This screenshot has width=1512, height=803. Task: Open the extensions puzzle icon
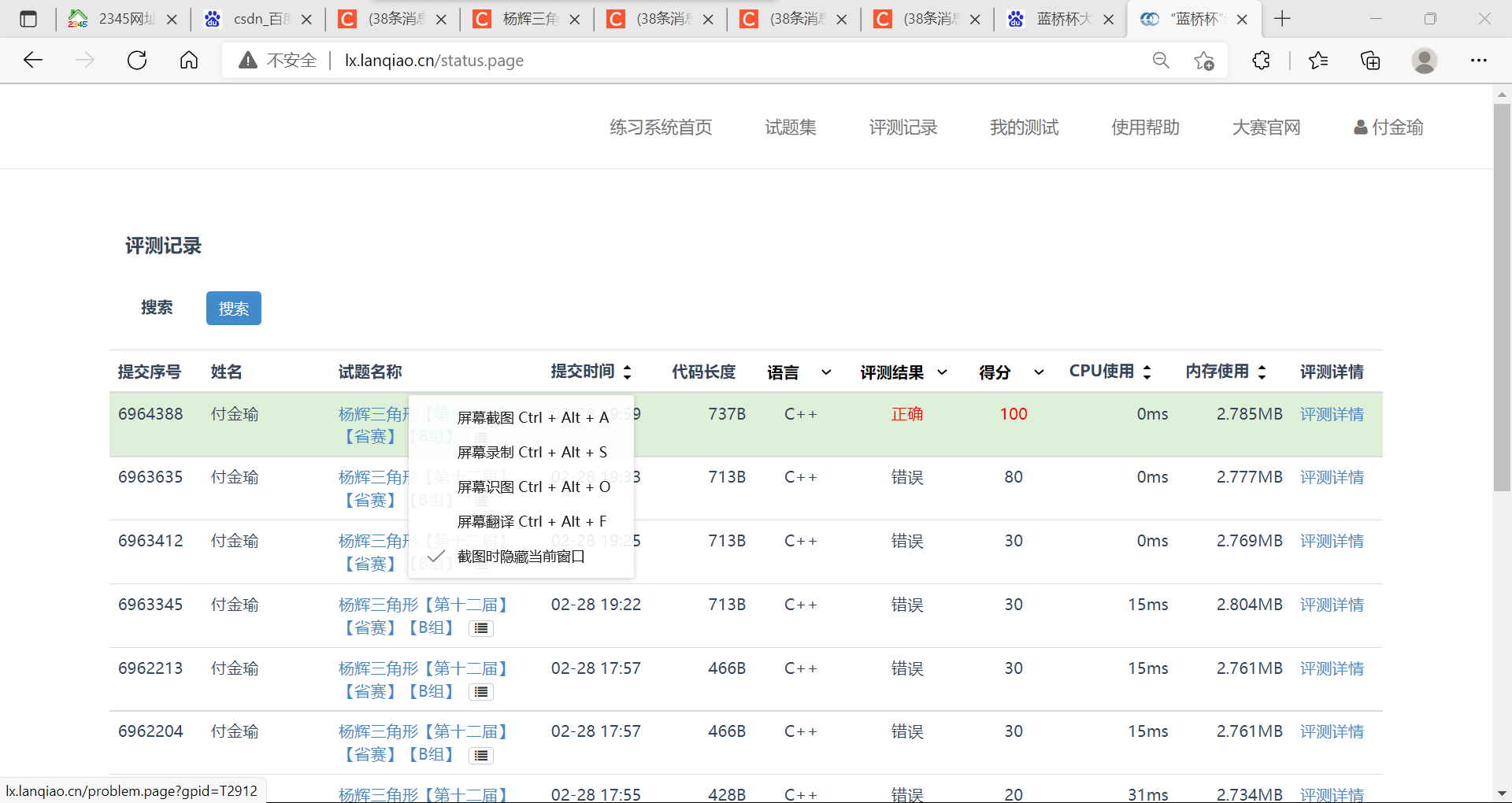pyautogui.click(x=1261, y=60)
